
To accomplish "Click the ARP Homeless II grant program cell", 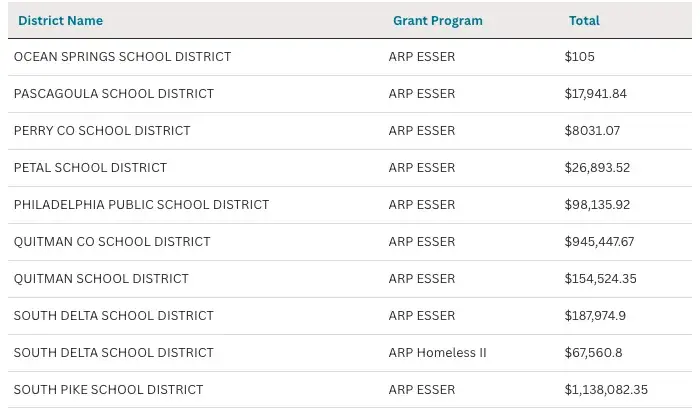I will pos(437,353).
